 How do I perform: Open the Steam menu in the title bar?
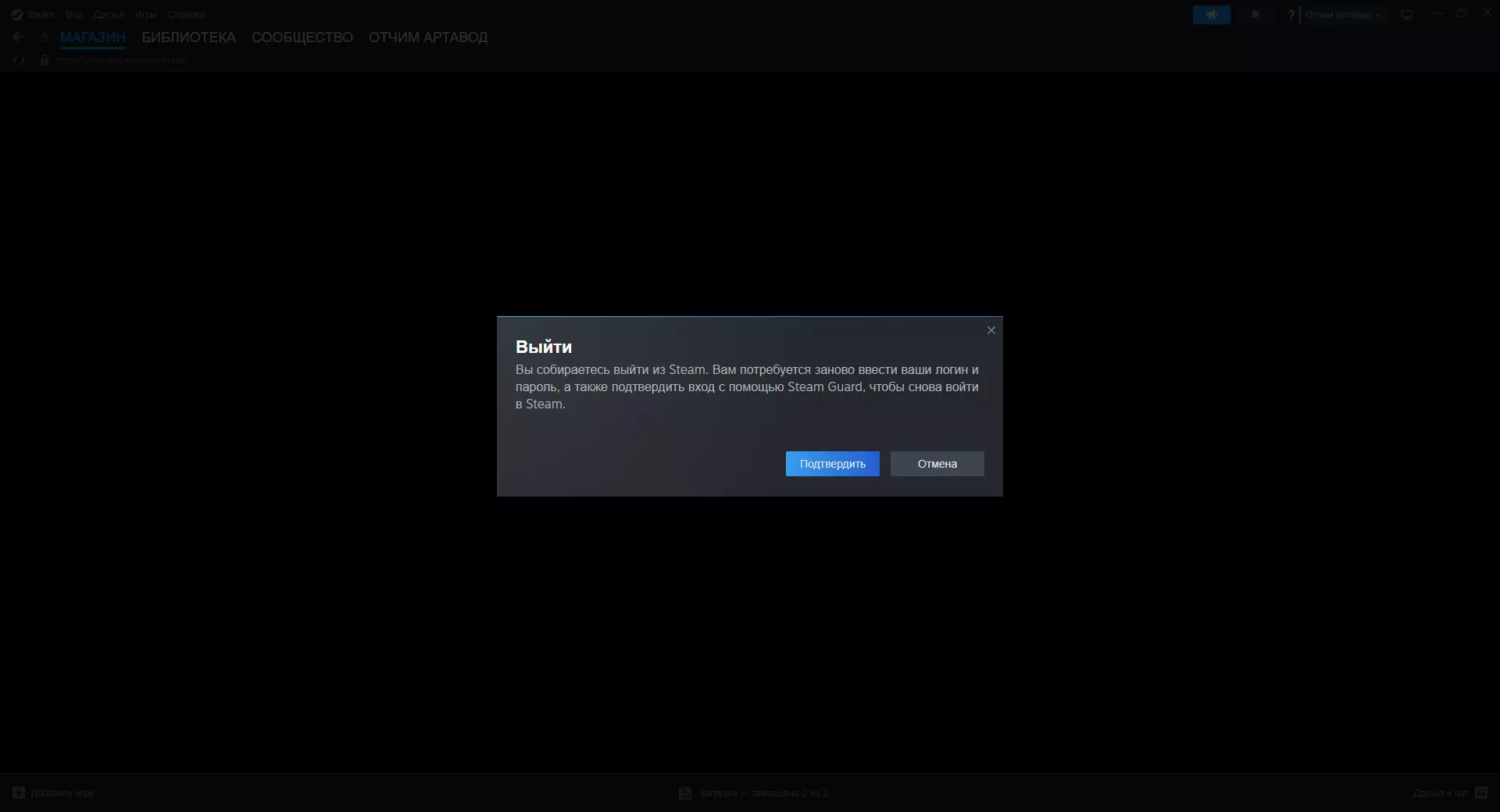coord(41,15)
